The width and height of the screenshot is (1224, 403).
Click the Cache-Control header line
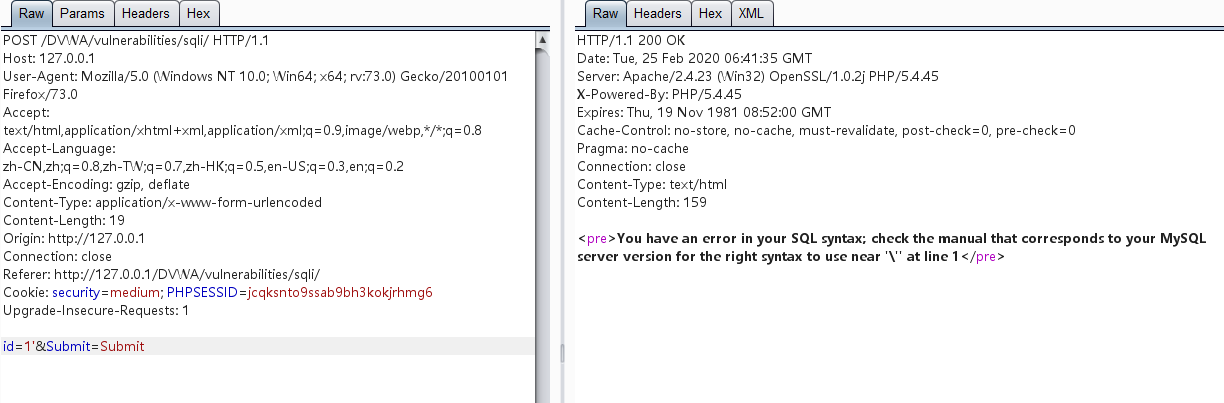tap(826, 131)
